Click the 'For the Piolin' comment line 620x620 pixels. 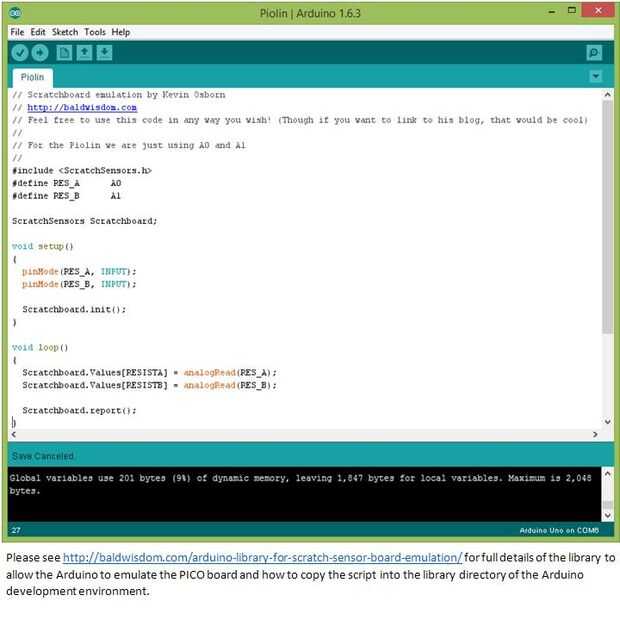pyautogui.click(x=129, y=146)
